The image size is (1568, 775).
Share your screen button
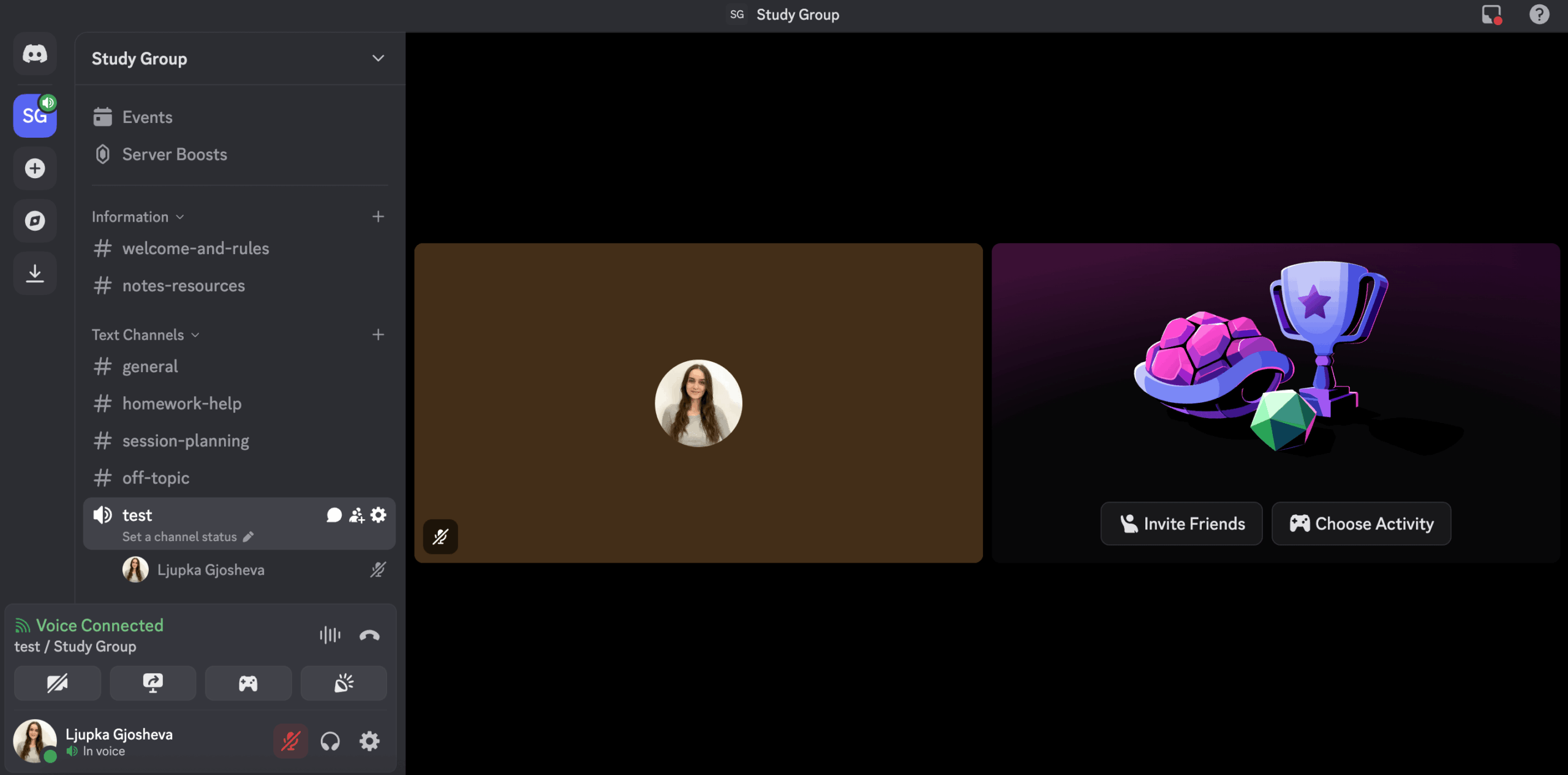(153, 683)
